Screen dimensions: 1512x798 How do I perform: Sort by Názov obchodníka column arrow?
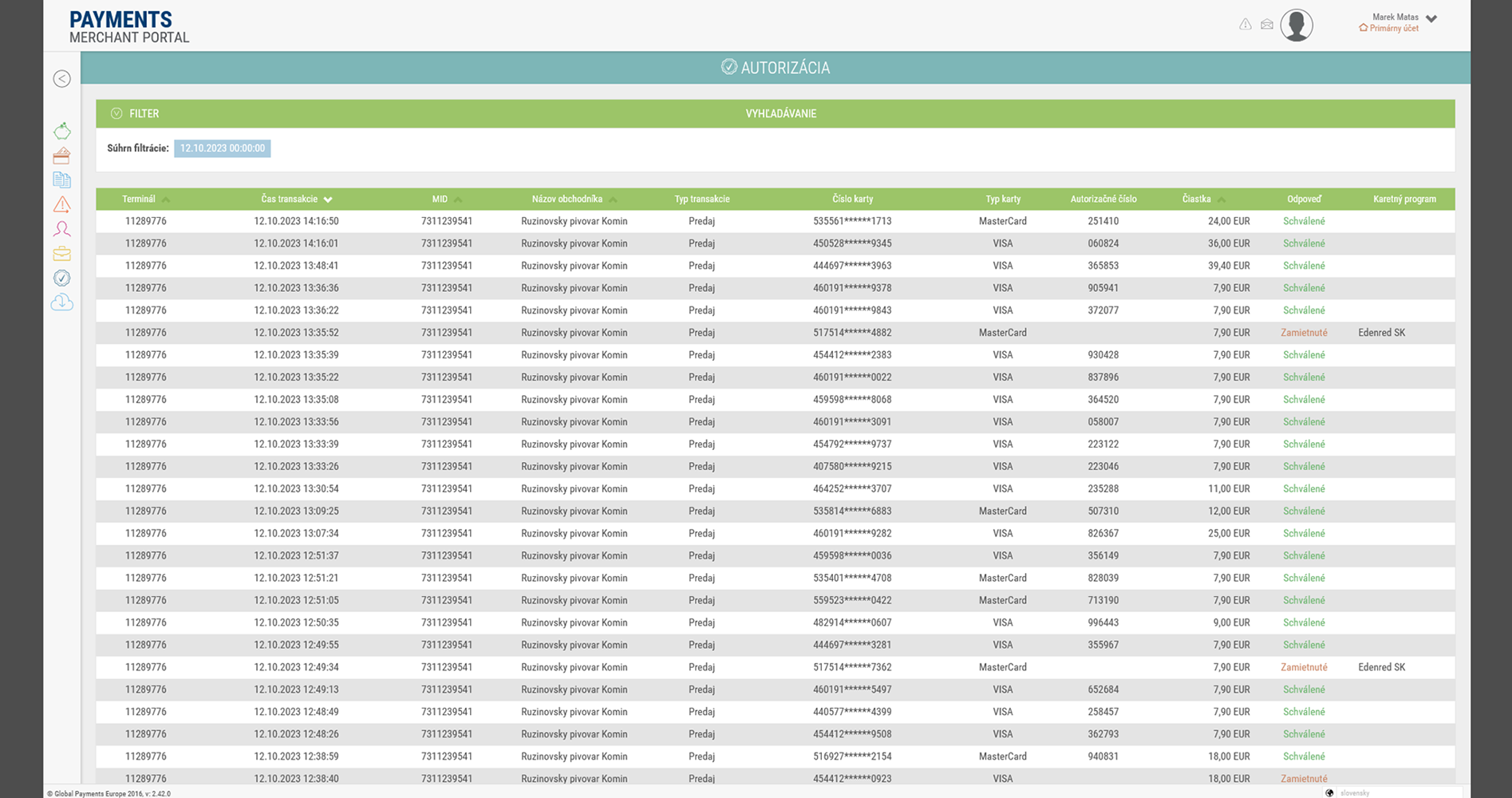point(613,199)
